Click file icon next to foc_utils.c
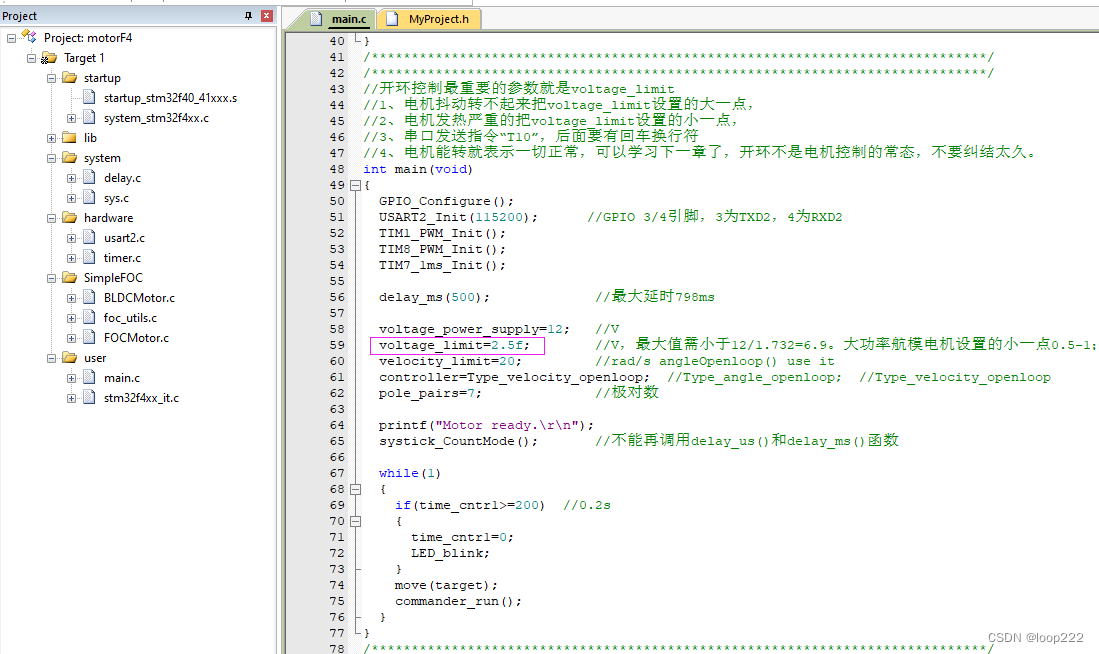Screen dimensions: 1099x654 pos(89,318)
